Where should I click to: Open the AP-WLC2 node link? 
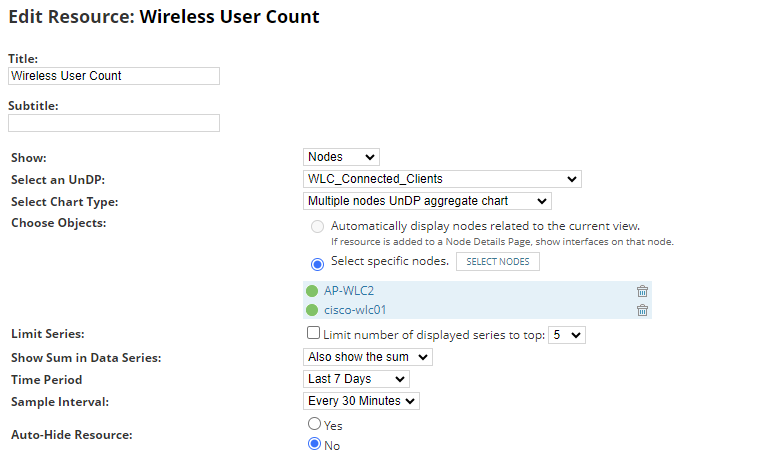(345, 291)
